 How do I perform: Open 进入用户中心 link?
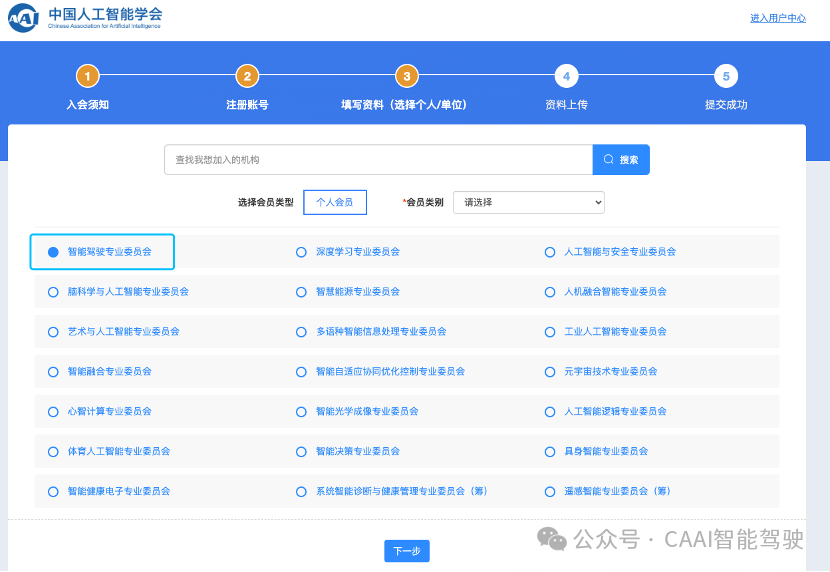click(x=778, y=18)
